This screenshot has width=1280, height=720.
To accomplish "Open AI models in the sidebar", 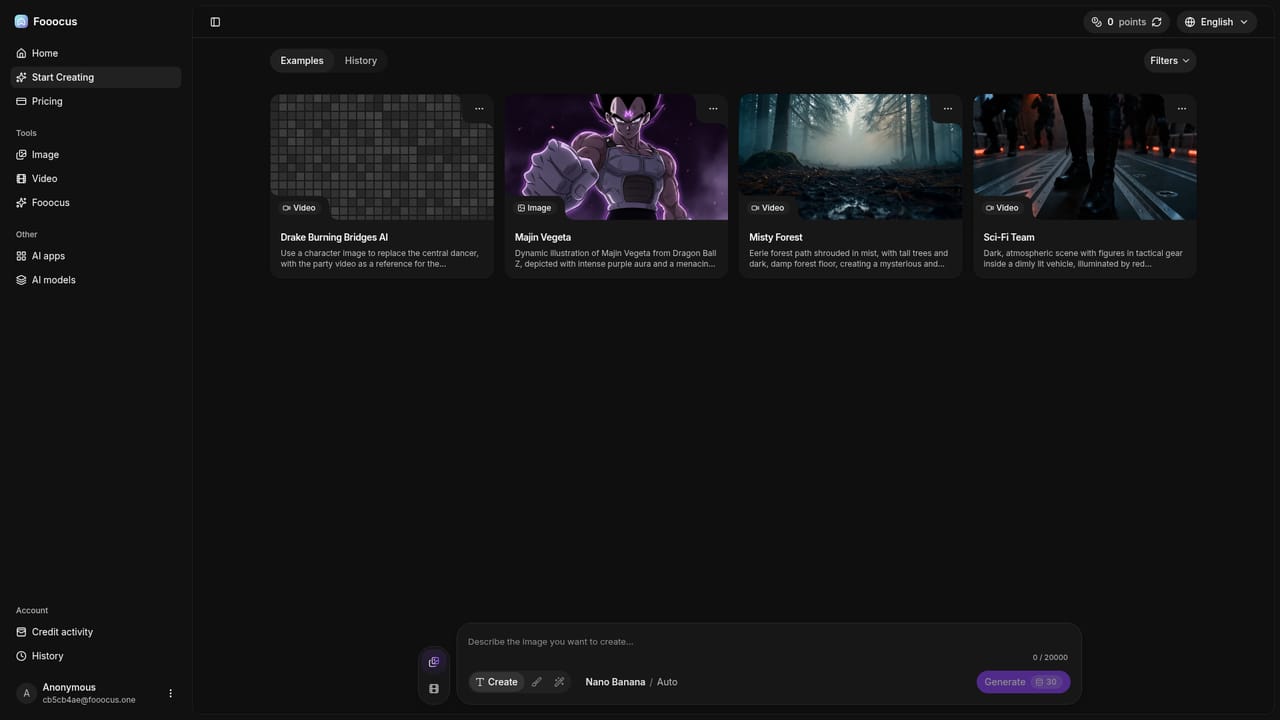I will (x=96, y=280).
